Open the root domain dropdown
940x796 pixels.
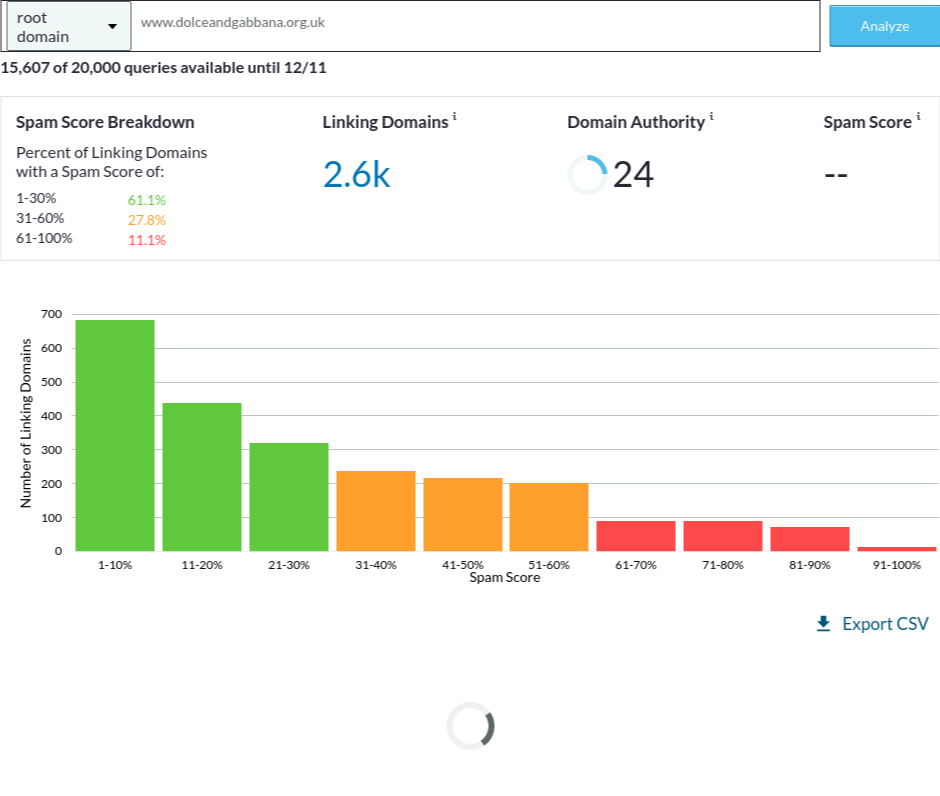pyautogui.click(x=68, y=27)
